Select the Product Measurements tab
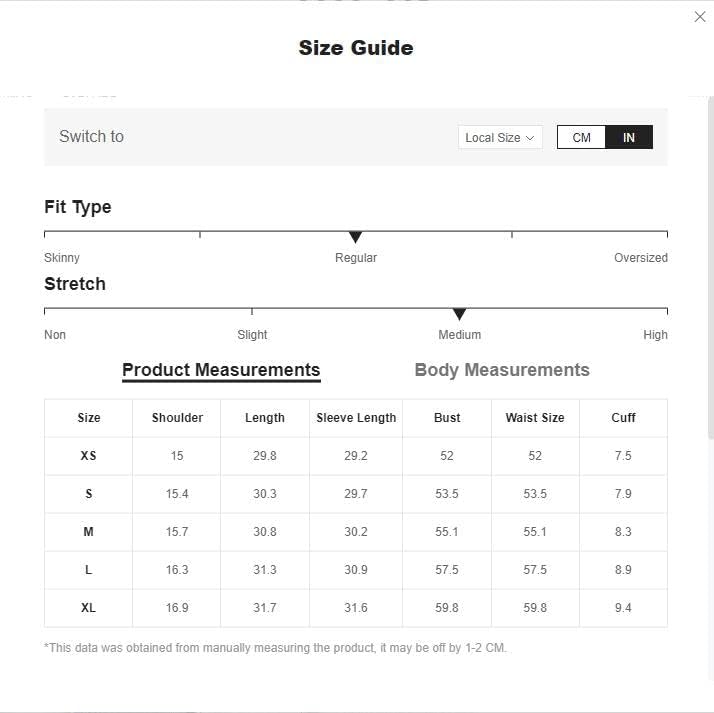The height and width of the screenshot is (713, 714). point(221,371)
